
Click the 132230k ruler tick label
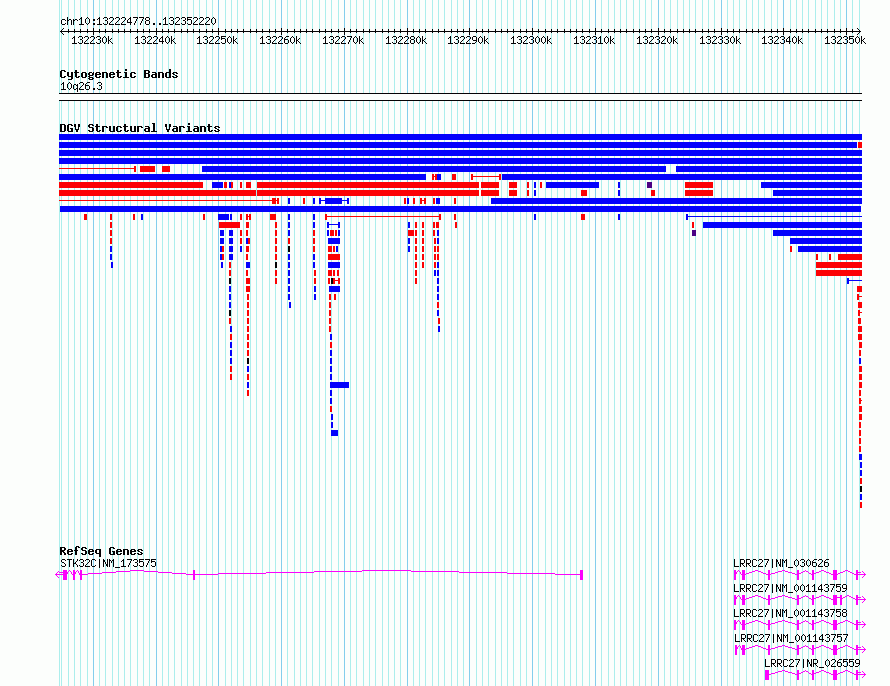92,40
